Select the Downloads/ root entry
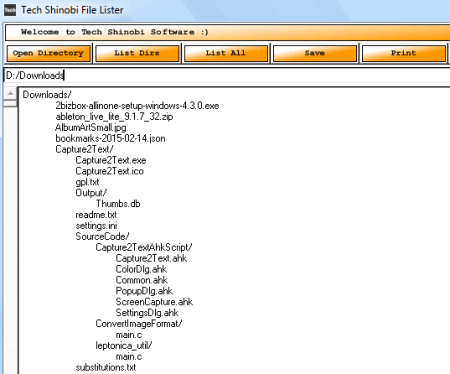This screenshot has width=450, height=374. click(47, 95)
